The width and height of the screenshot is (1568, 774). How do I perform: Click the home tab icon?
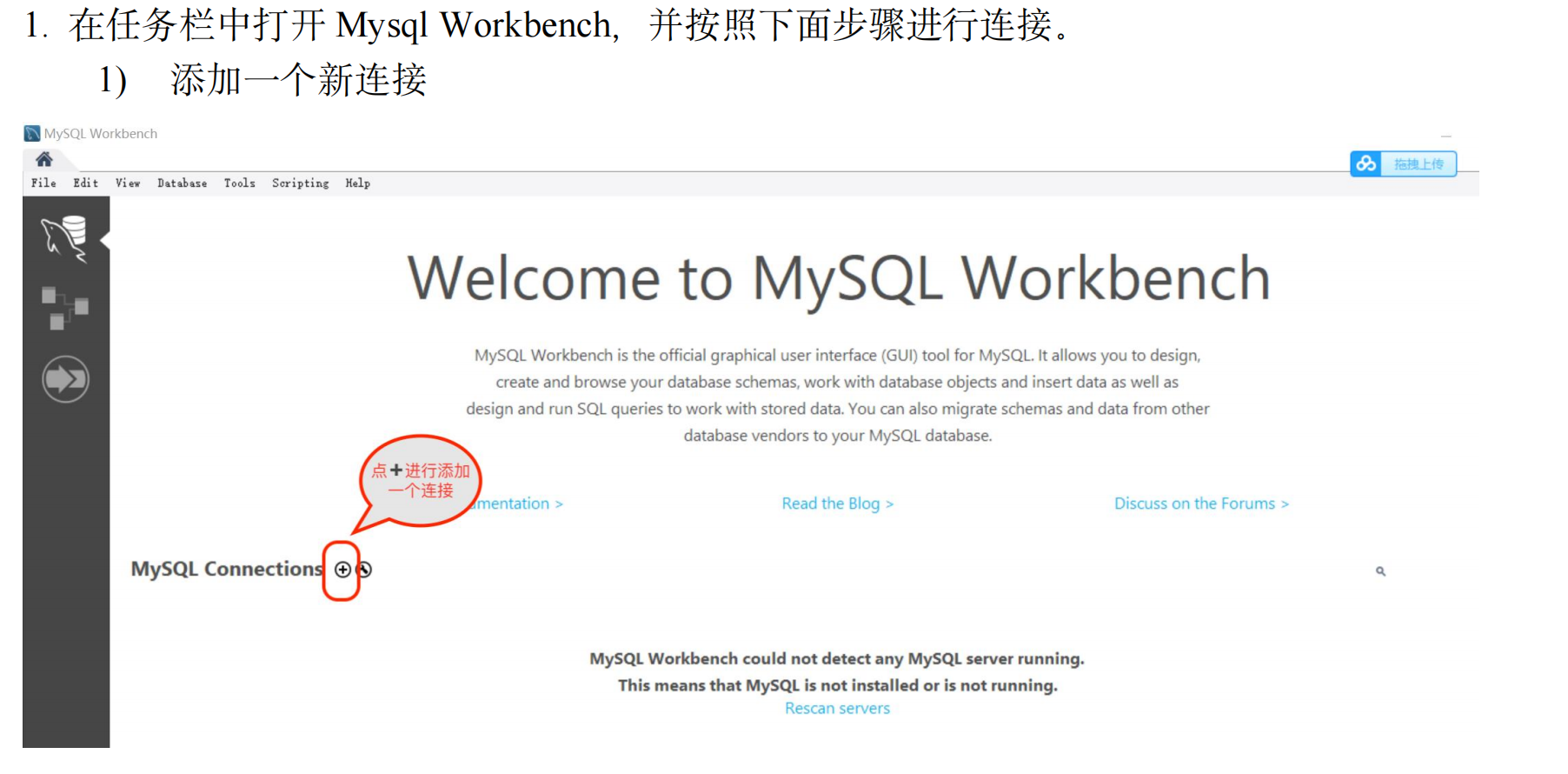click(x=44, y=159)
